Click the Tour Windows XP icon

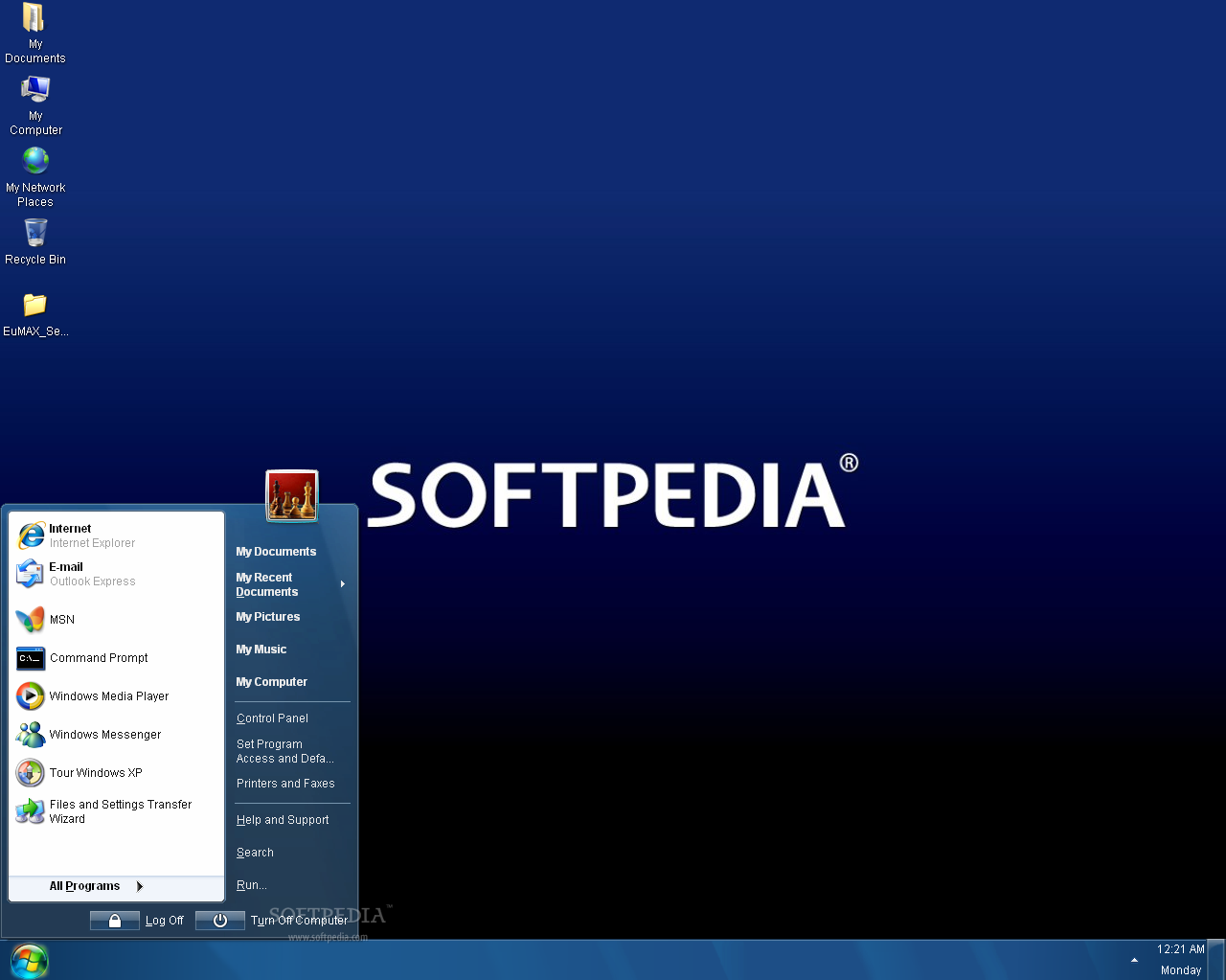click(31, 773)
